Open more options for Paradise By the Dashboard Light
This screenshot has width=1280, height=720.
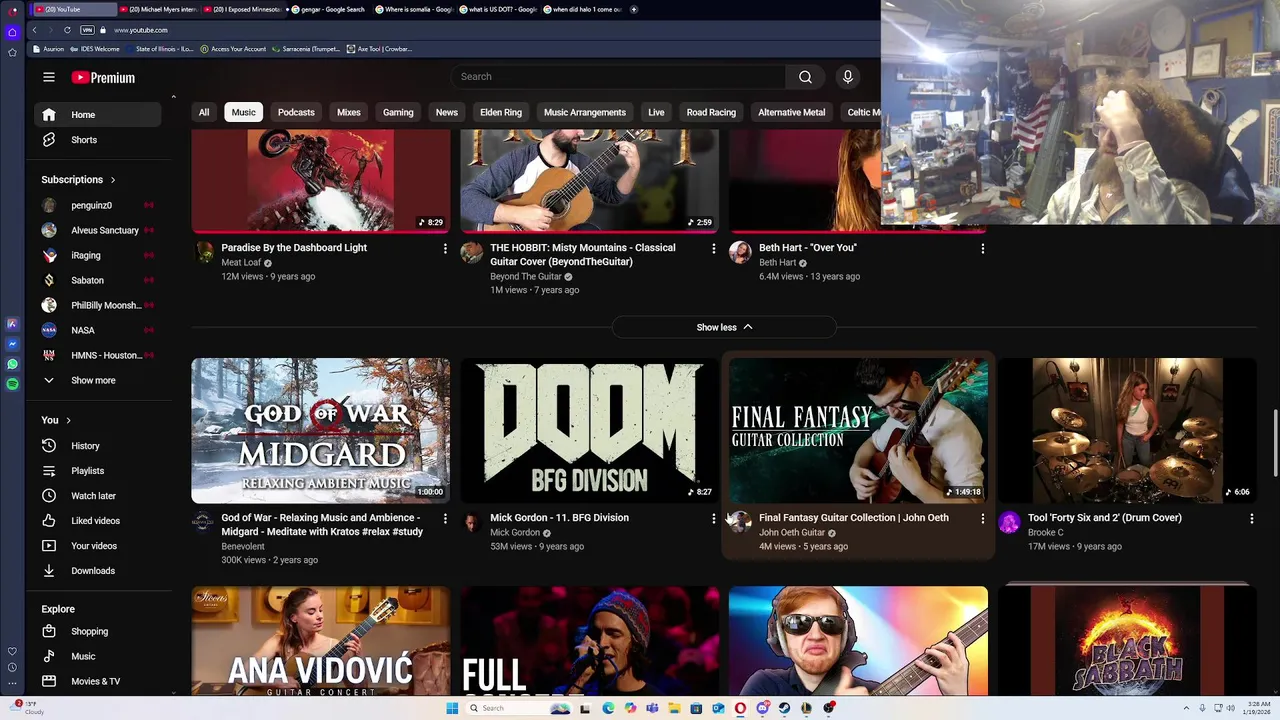tap(445, 248)
